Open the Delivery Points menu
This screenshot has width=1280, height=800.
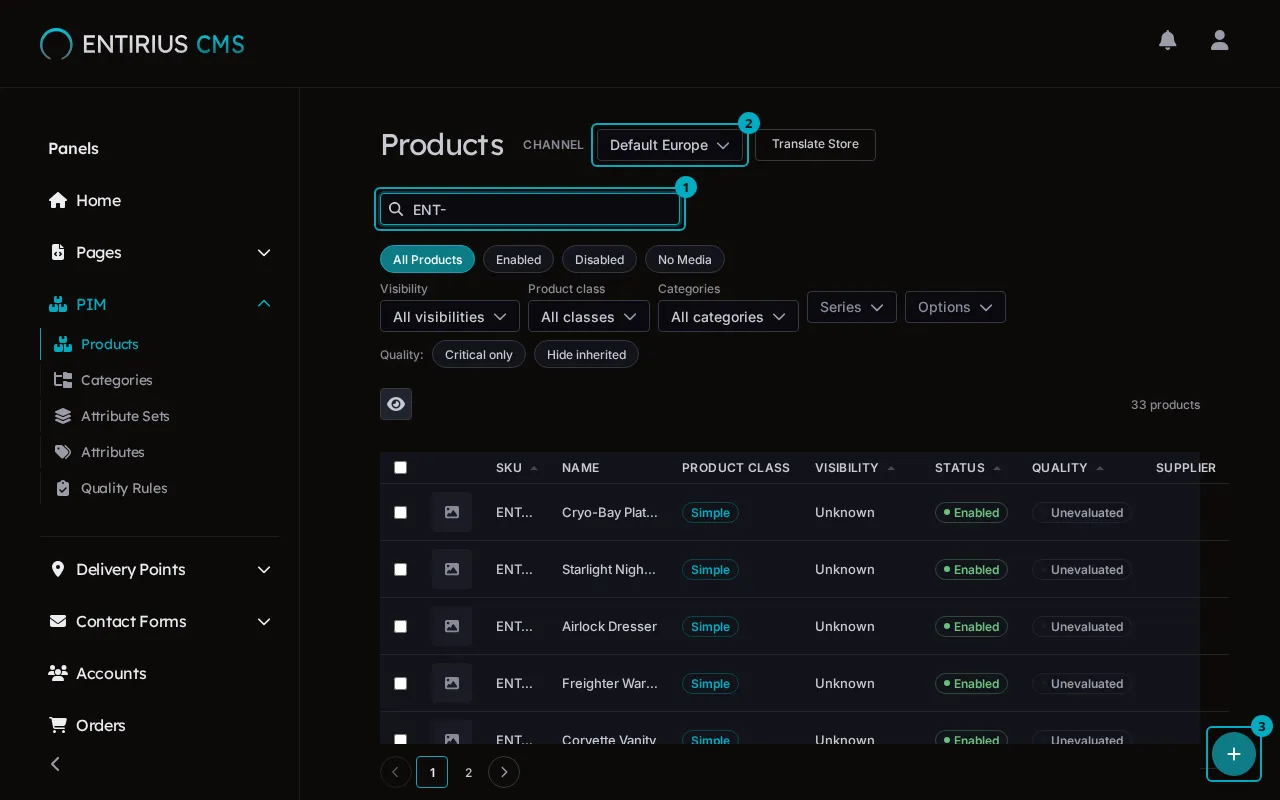pyautogui.click(x=130, y=569)
